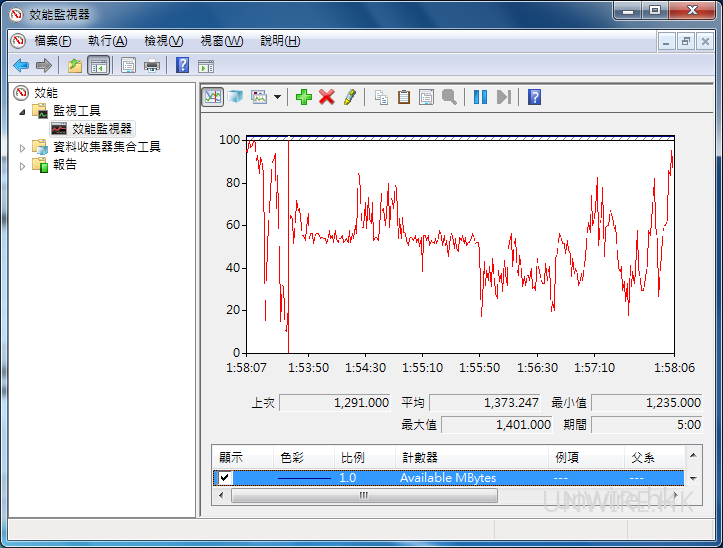This screenshot has height=548, width=723.
Task: Click the paste counter list icon
Action: tap(404, 97)
